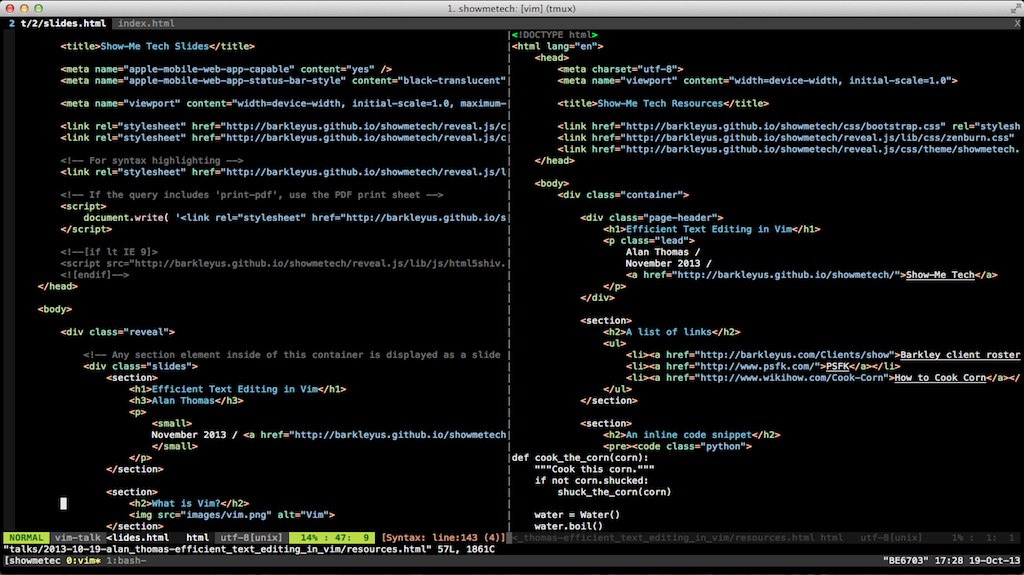Click the An inline code snippet heading line
Image resolution: width=1024 pixels, height=575 pixels.
tap(692, 435)
